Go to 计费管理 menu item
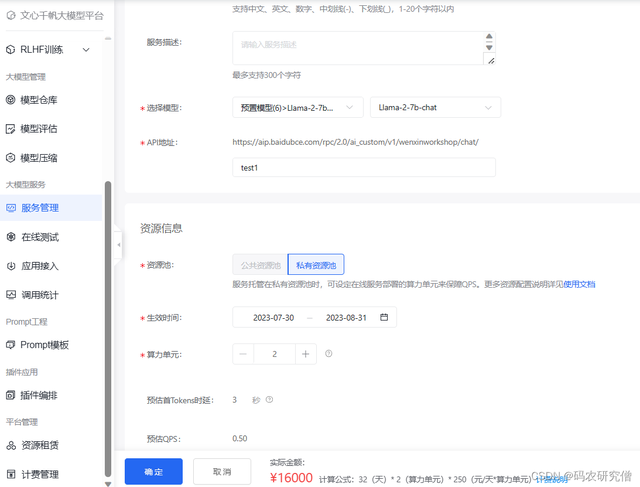The width and height of the screenshot is (640, 487). click(40, 474)
